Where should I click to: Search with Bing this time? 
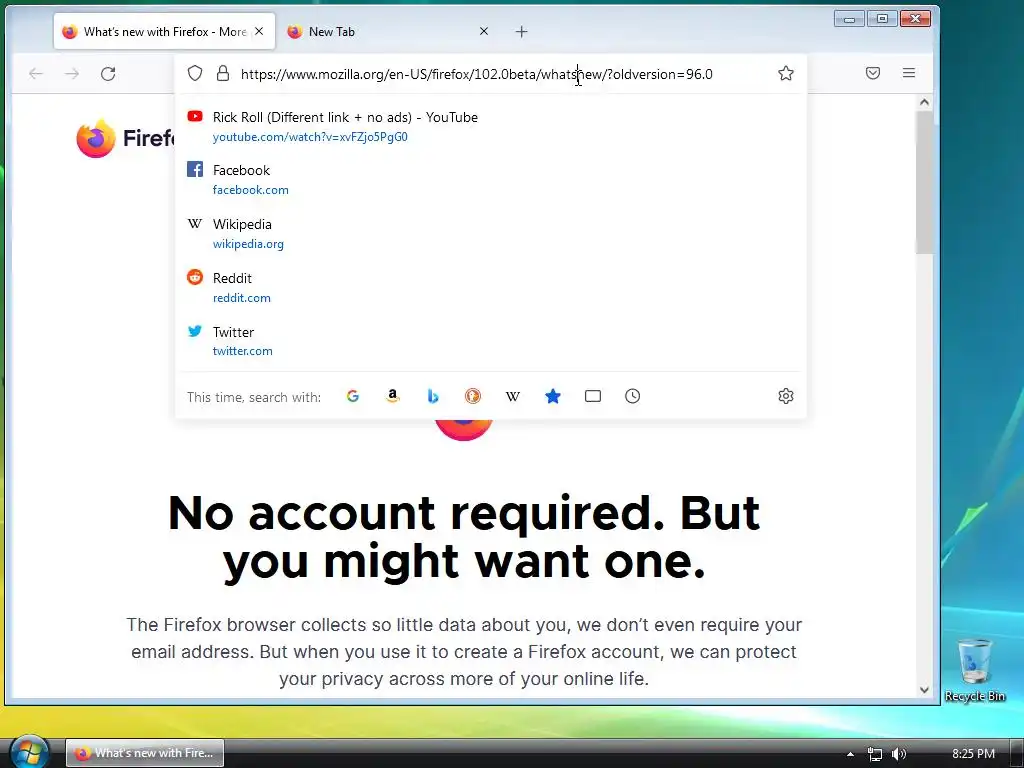coord(432,396)
